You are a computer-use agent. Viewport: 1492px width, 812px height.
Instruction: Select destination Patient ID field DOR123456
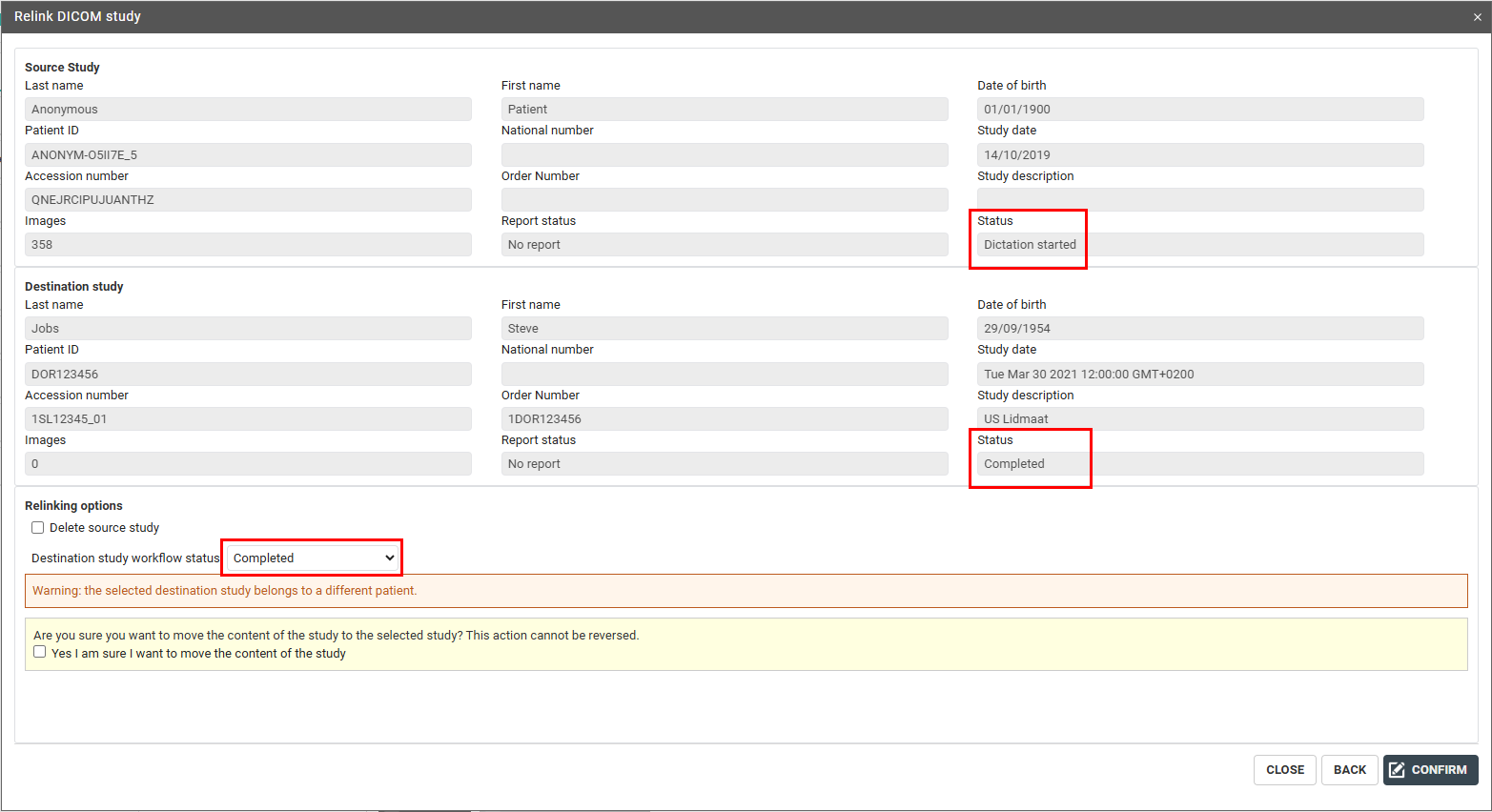tap(248, 374)
